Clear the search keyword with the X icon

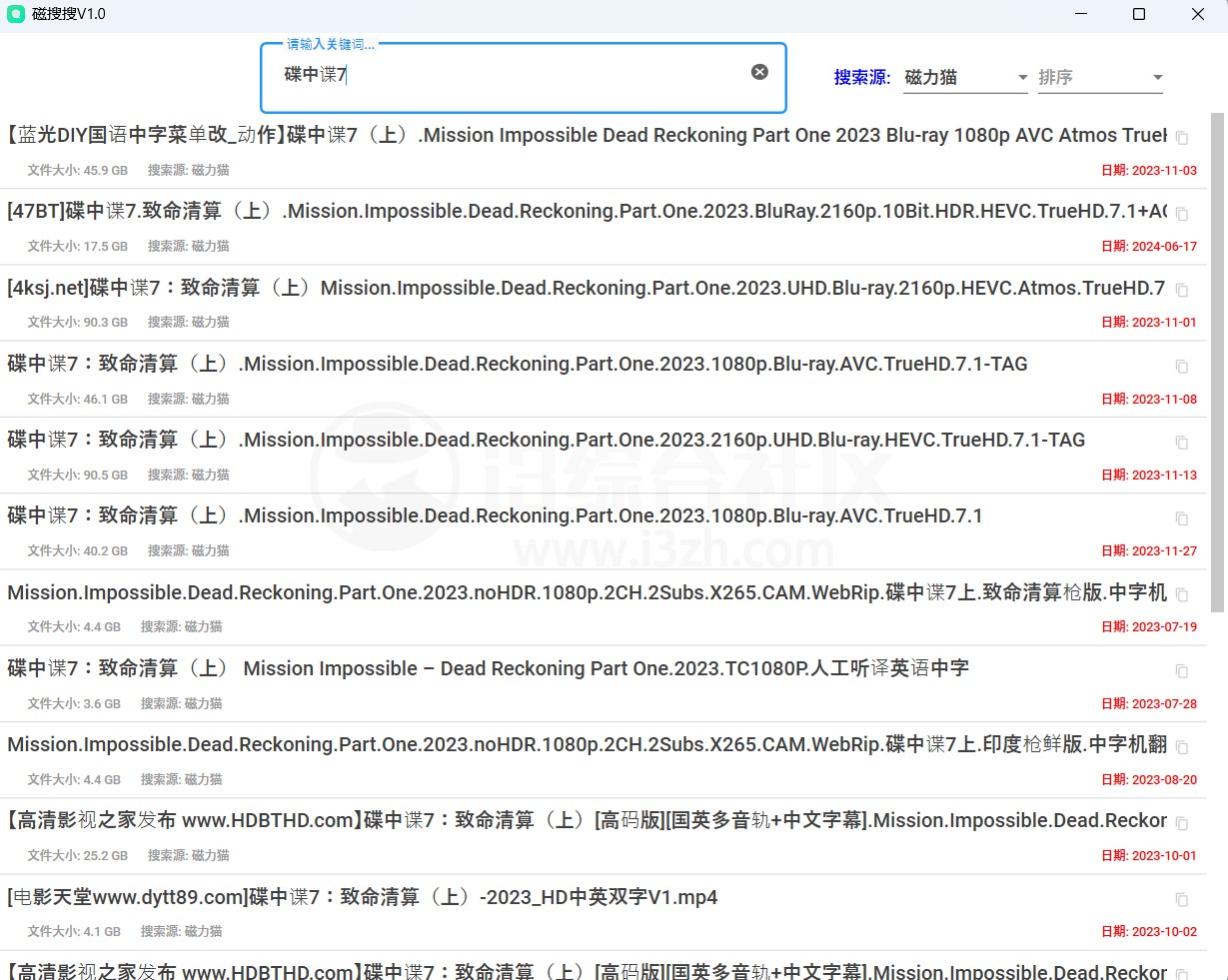point(759,72)
